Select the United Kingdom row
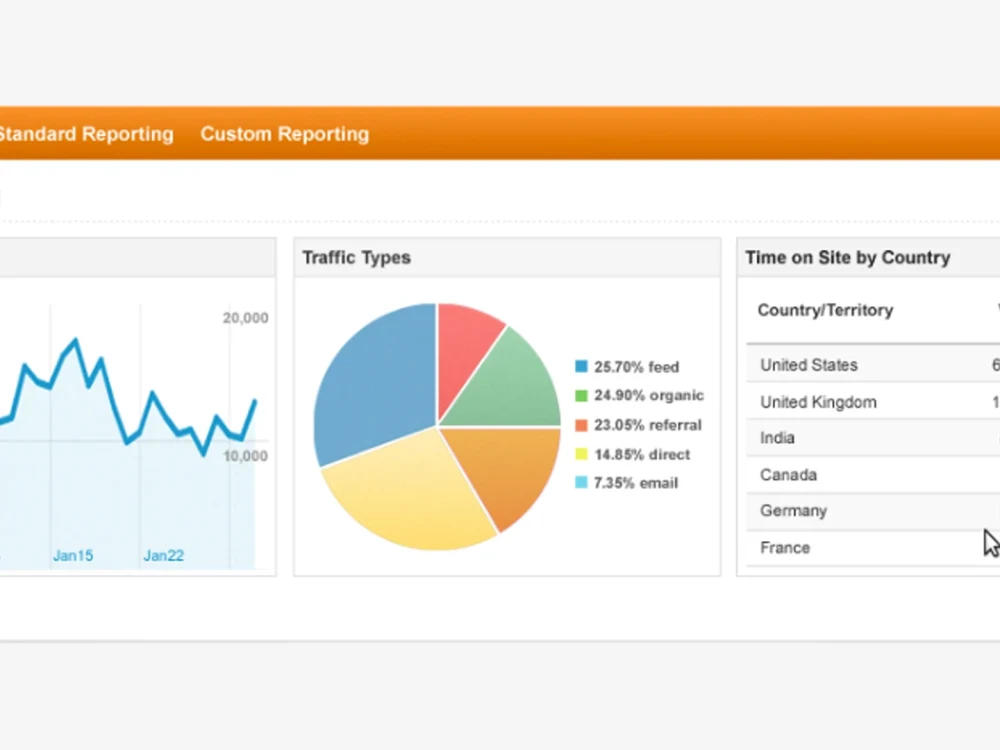 [873, 402]
